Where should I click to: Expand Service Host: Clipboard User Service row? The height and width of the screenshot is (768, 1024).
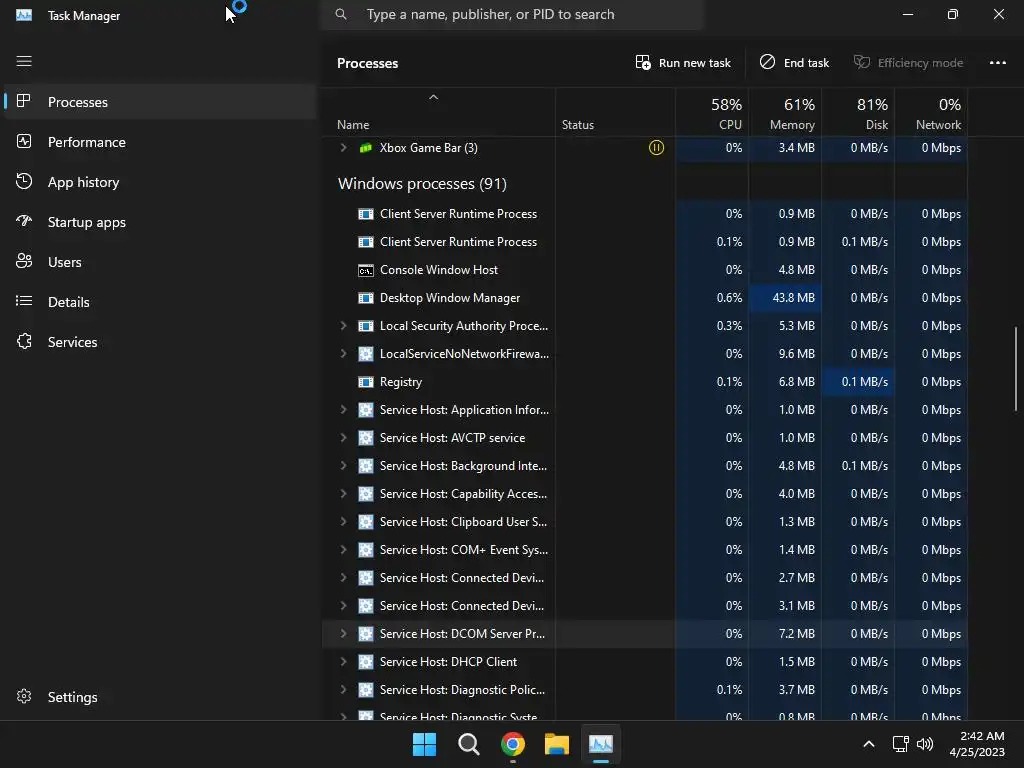pos(344,522)
